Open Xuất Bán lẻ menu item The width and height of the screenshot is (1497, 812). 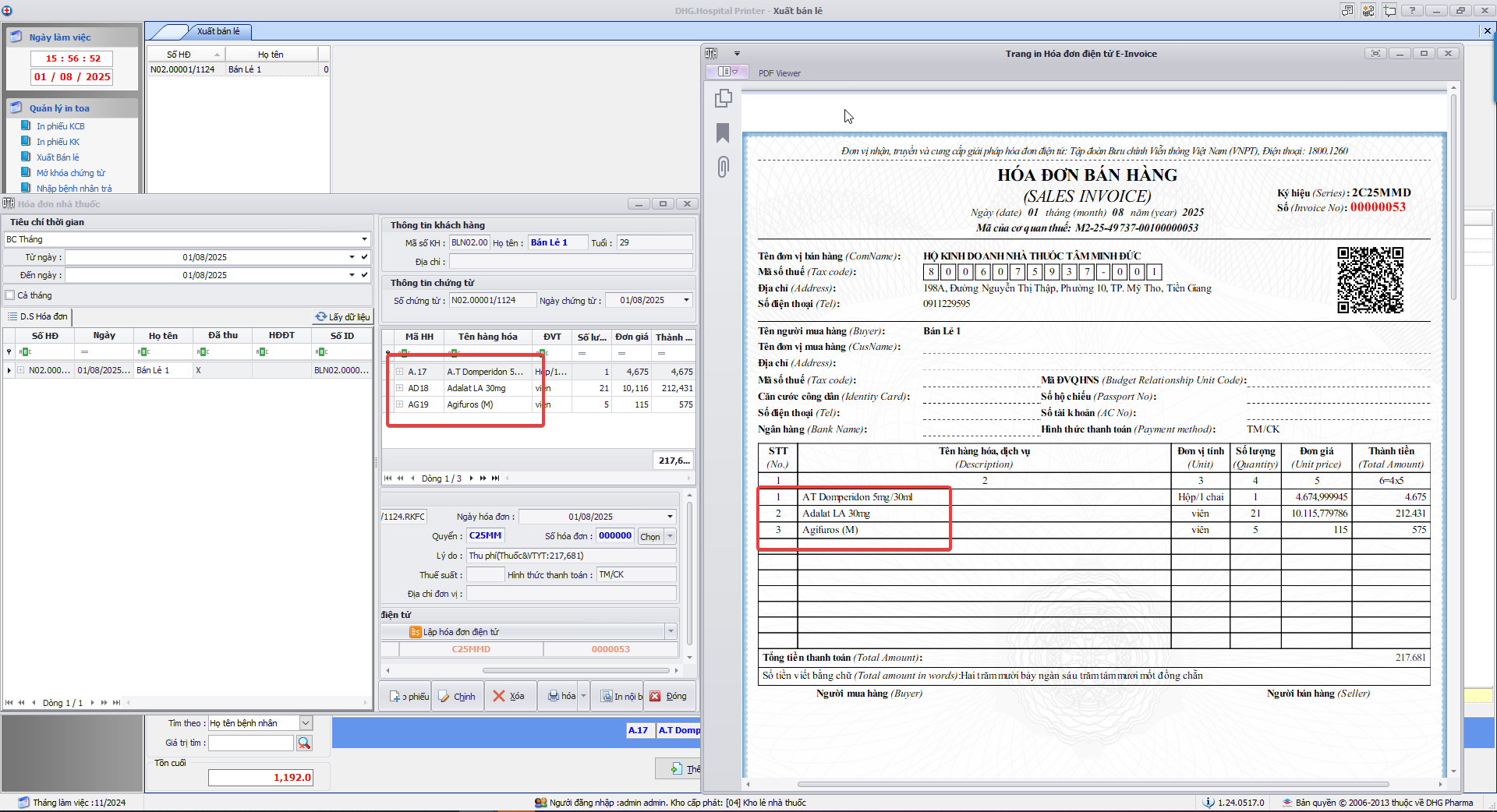(x=58, y=157)
